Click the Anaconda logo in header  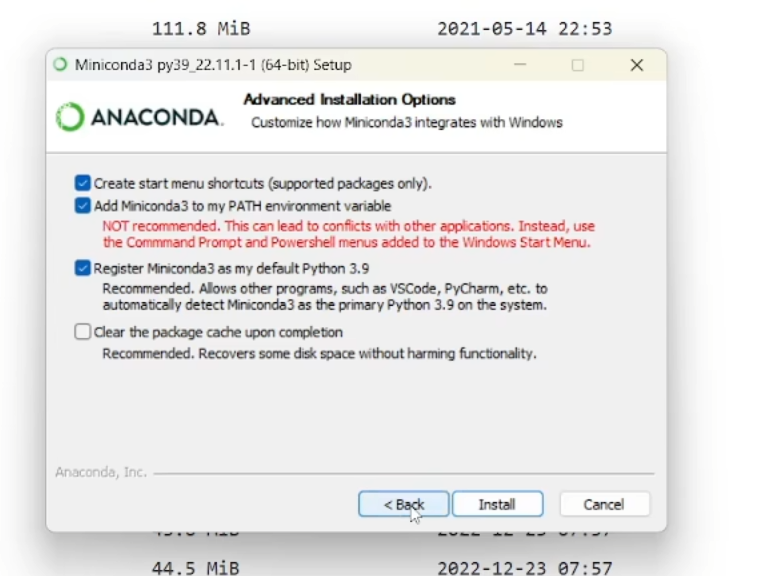coord(139,117)
